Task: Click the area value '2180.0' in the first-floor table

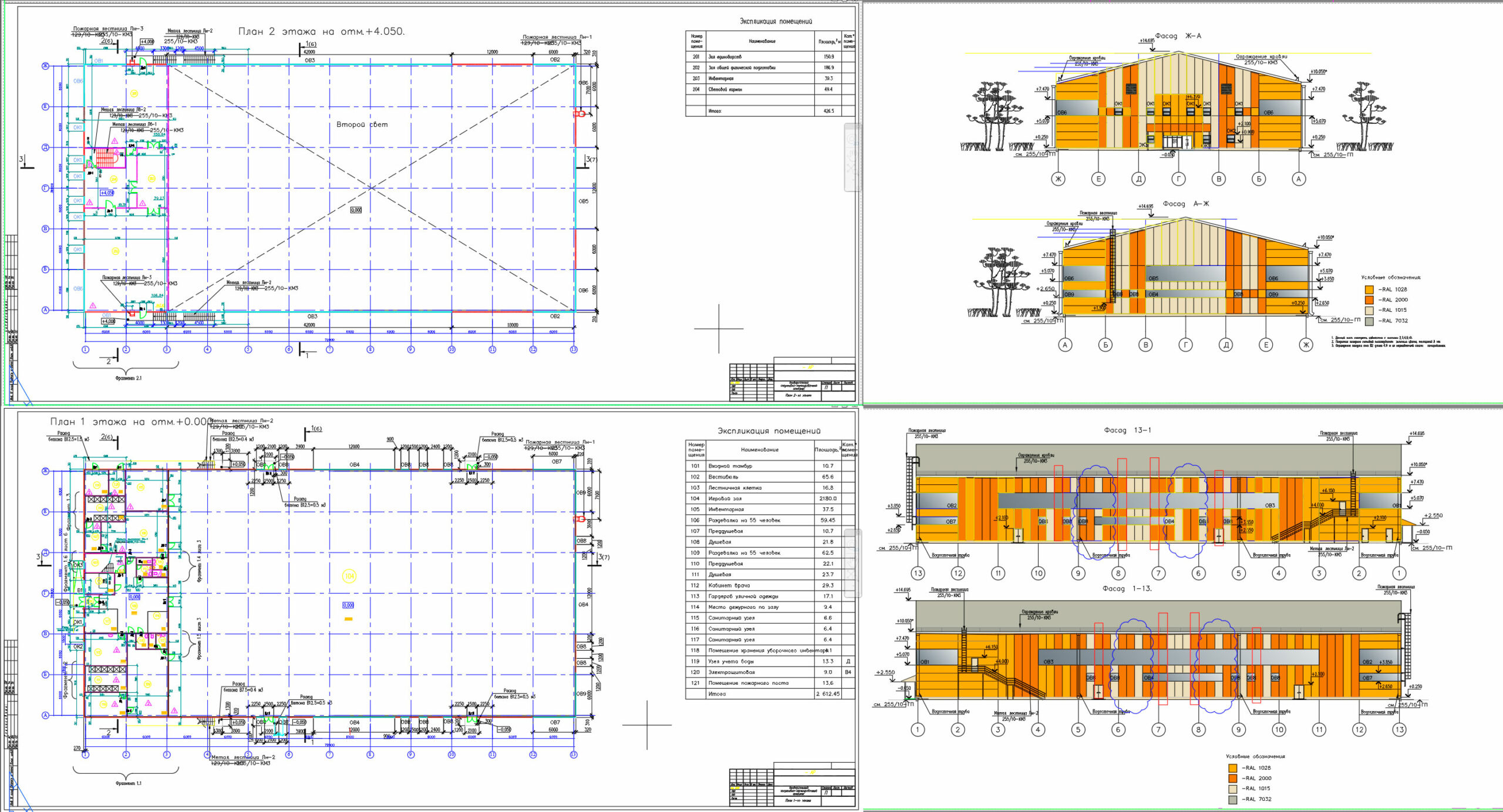Action: 828,498
